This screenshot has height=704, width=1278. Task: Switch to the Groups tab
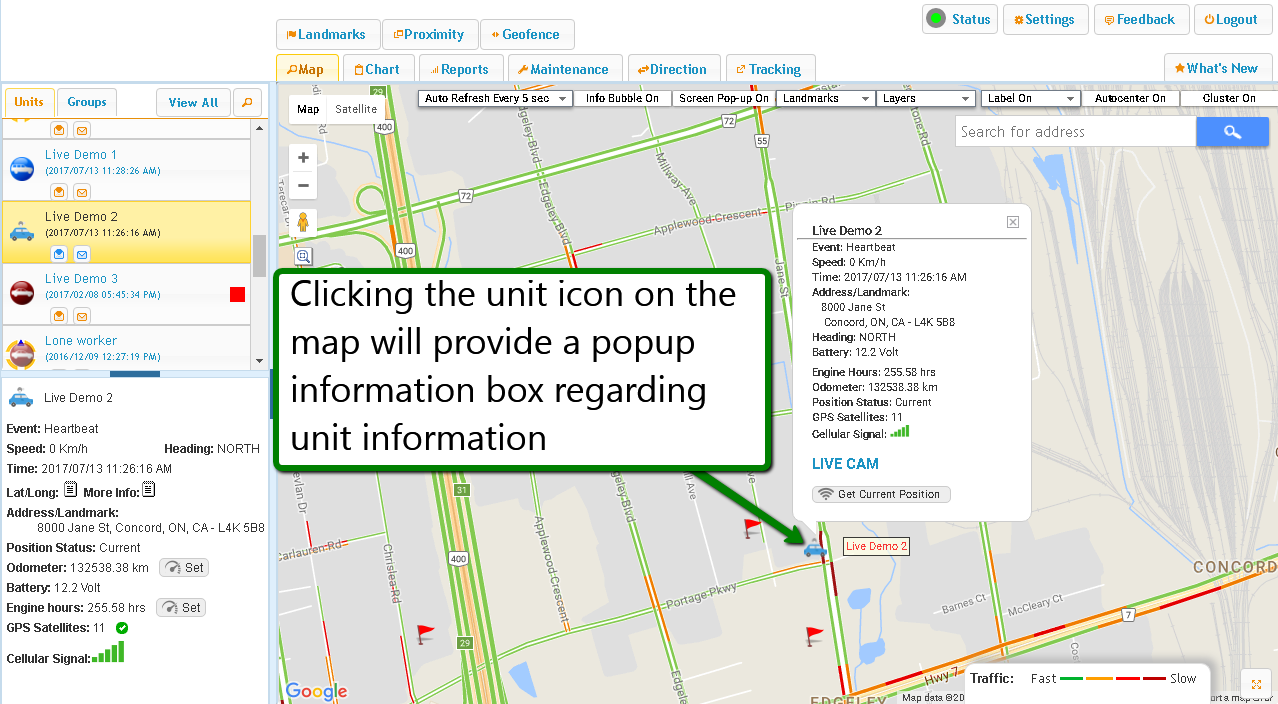click(87, 102)
